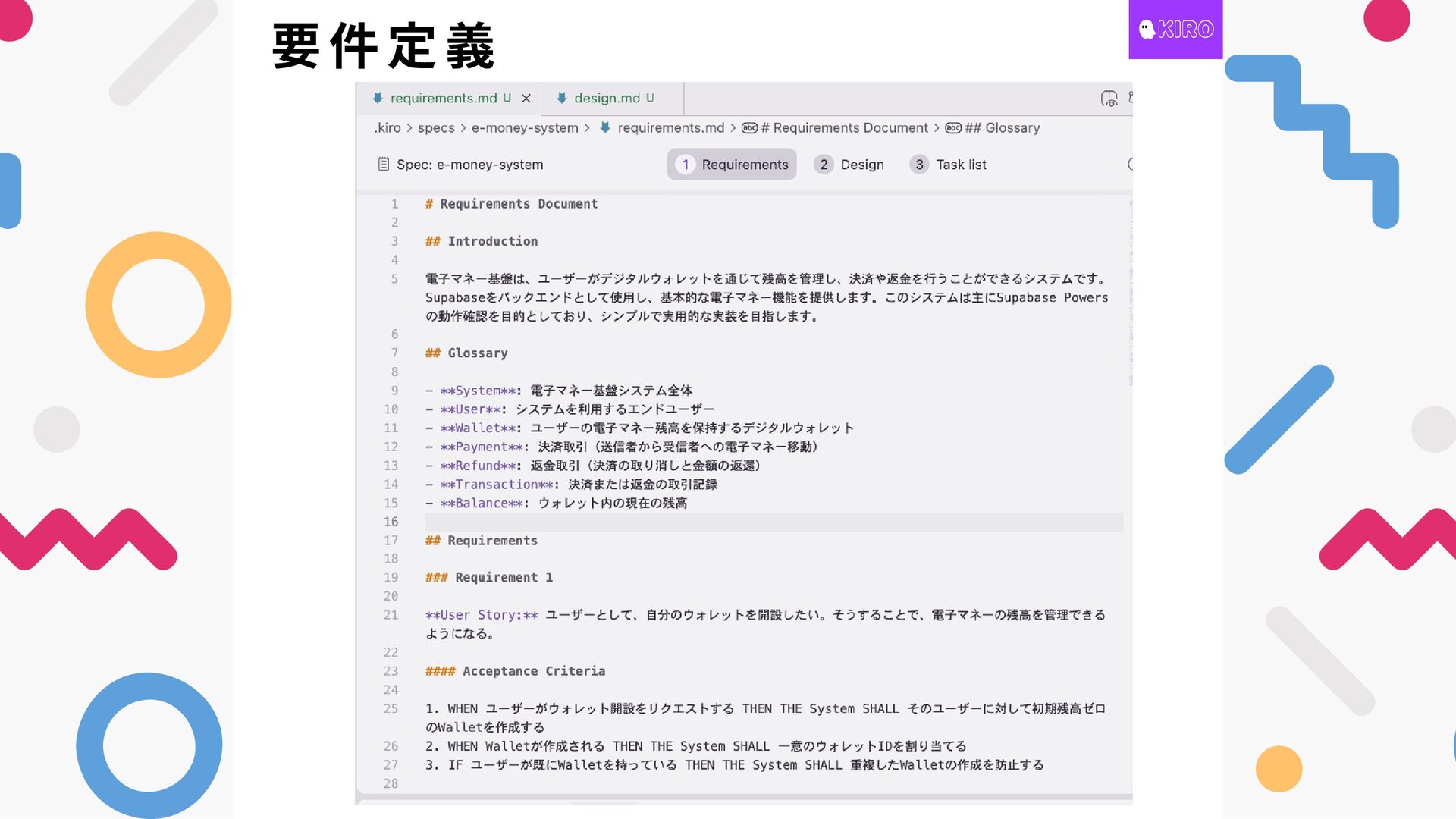The height and width of the screenshot is (819, 1456).
Task: Select step 3 Task list phase
Action: pyautogui.click(x=949, y=165)
